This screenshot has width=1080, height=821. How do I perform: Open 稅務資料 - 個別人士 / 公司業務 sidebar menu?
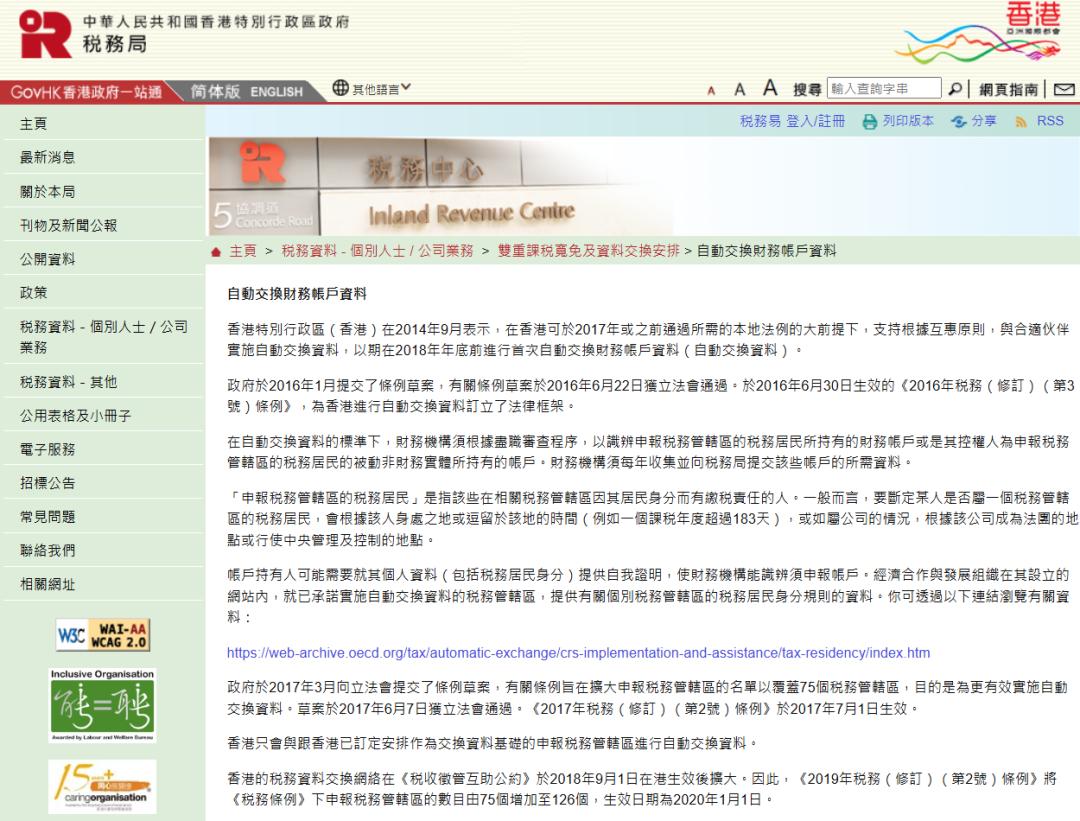pyautogui.click(x=104, y=337)
